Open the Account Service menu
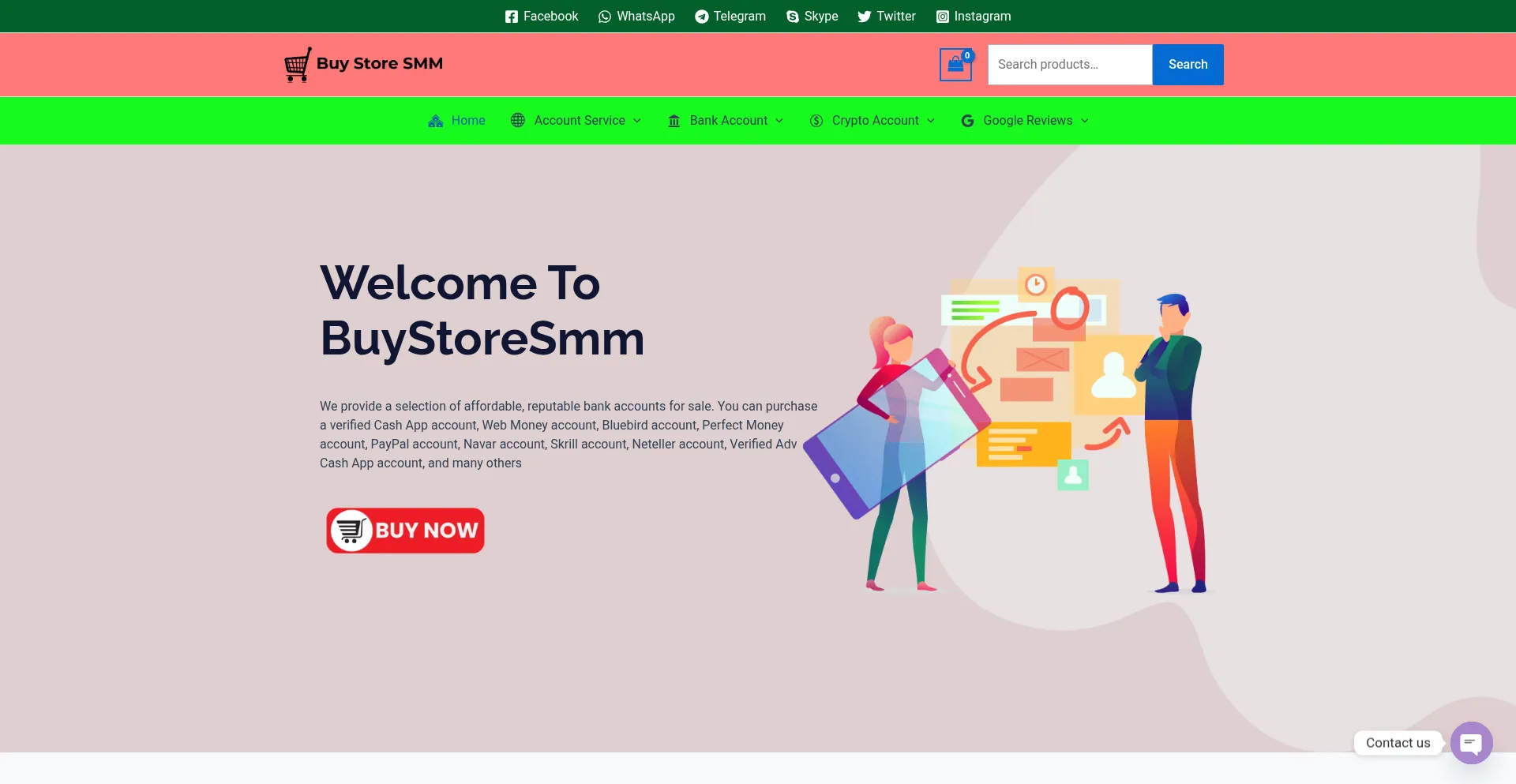Screen dimensions: 1516x784 580,121
